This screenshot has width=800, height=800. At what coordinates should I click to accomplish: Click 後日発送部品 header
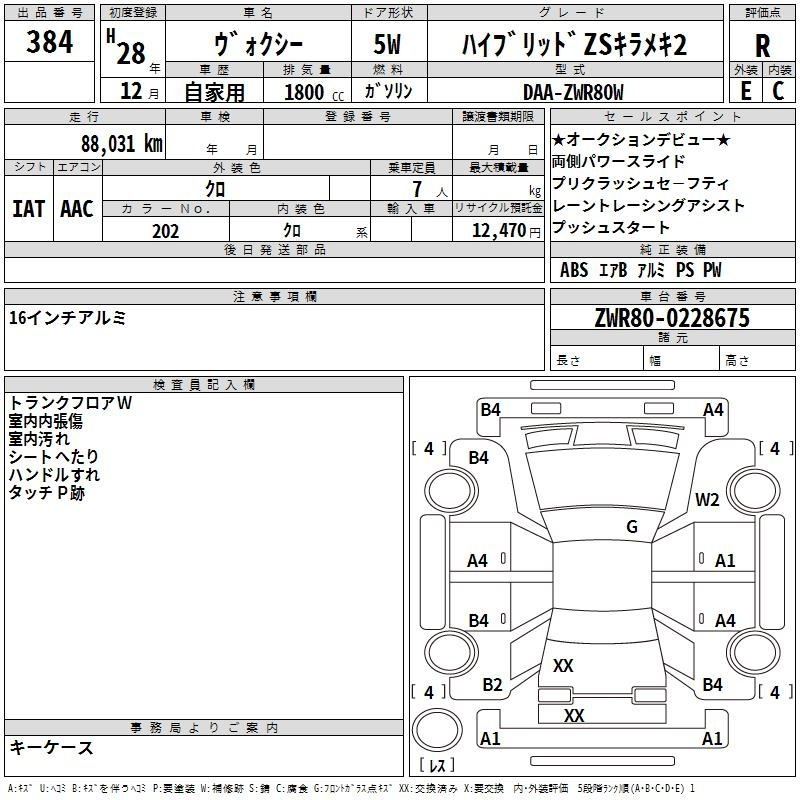click(274, 249)
